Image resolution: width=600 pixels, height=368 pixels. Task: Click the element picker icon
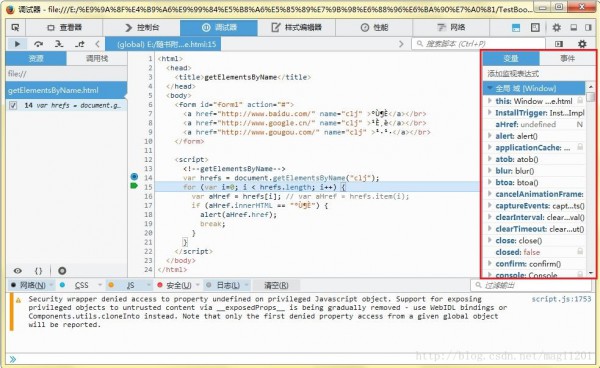coord(15,28)
